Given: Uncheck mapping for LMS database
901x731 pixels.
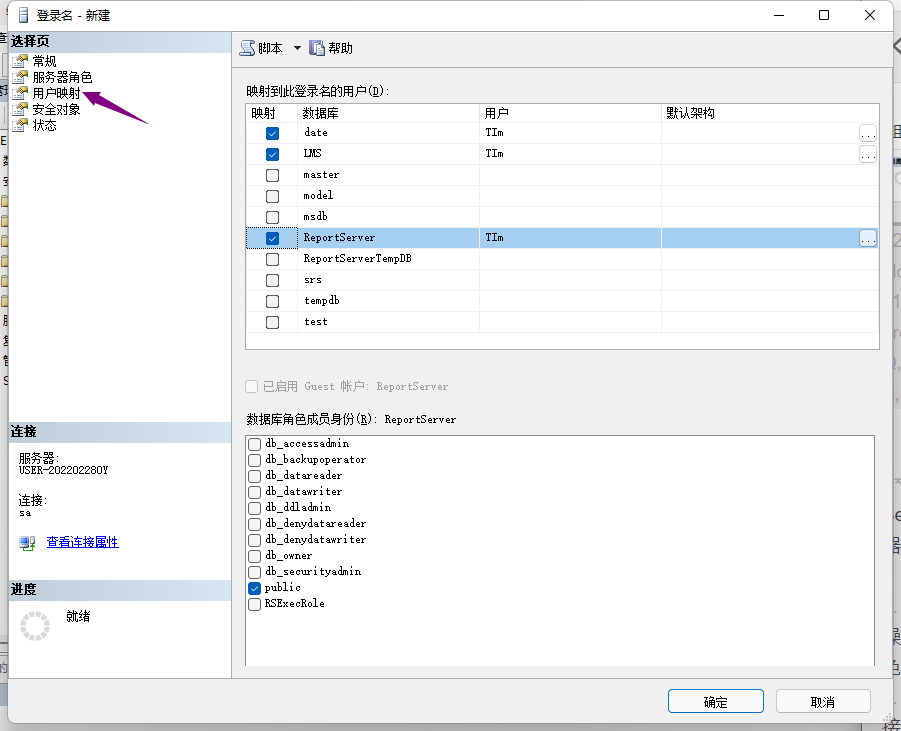Looking at the screenshot, I should [272, 154].
